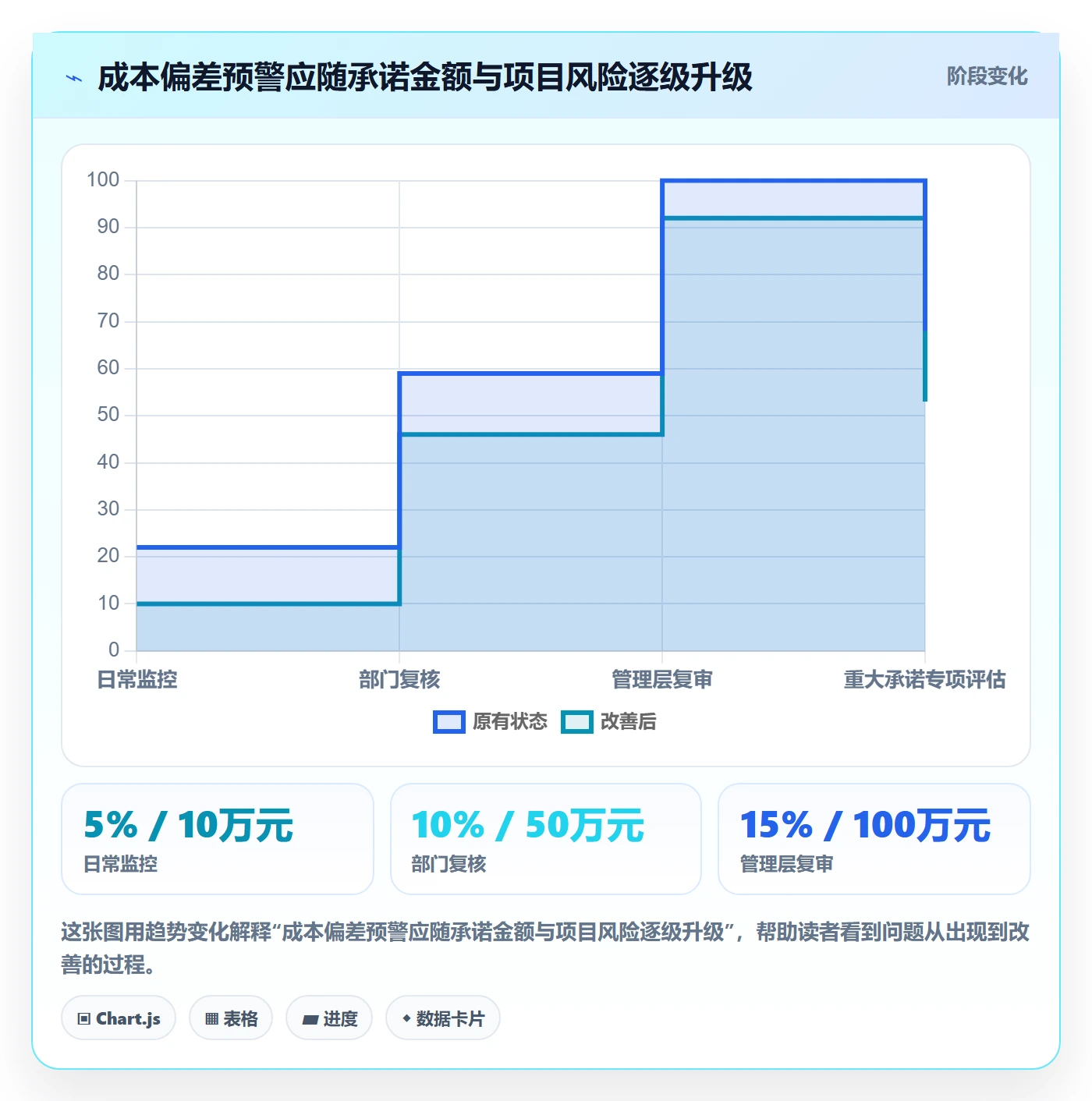
Task: Toggle the 改善后 legend entry
Action: tap(609, 722)
